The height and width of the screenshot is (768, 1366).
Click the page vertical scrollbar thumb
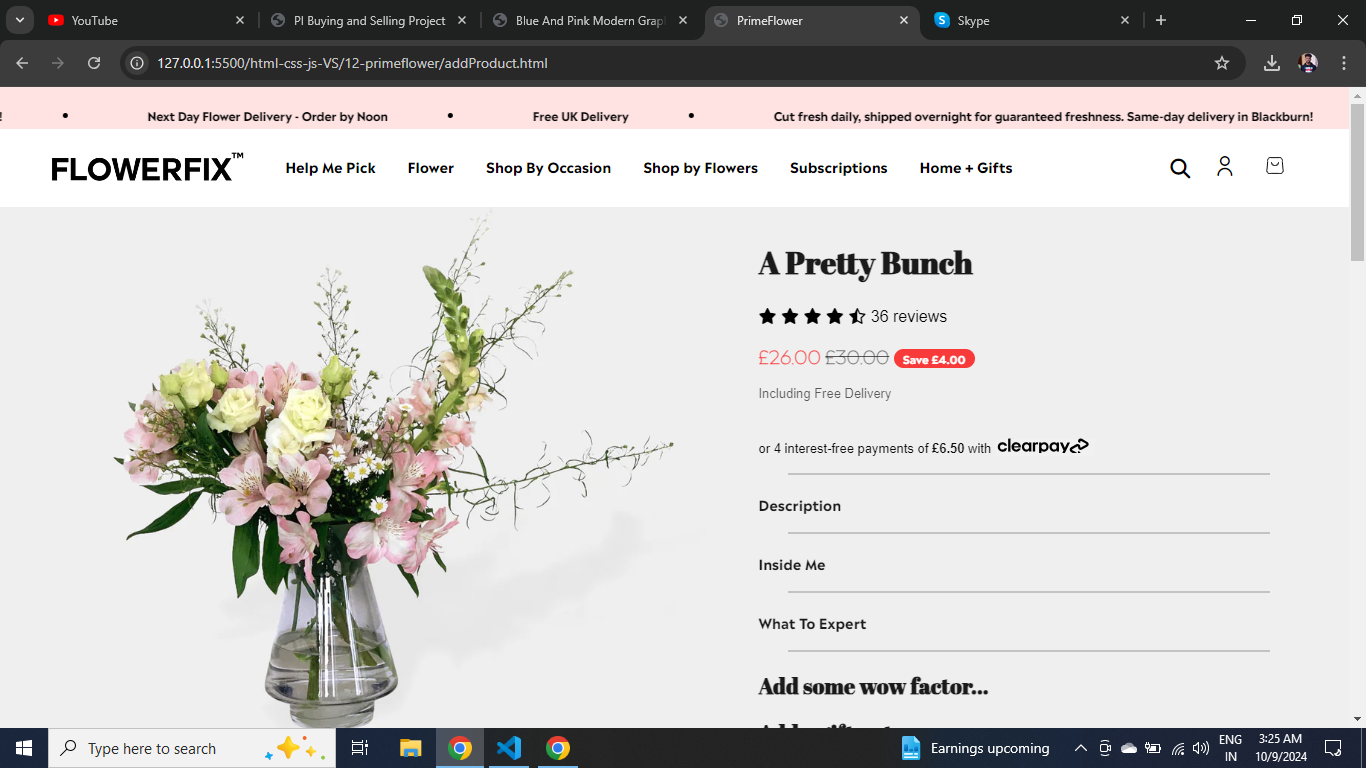pyautogui.click(x=1357, y=182)
